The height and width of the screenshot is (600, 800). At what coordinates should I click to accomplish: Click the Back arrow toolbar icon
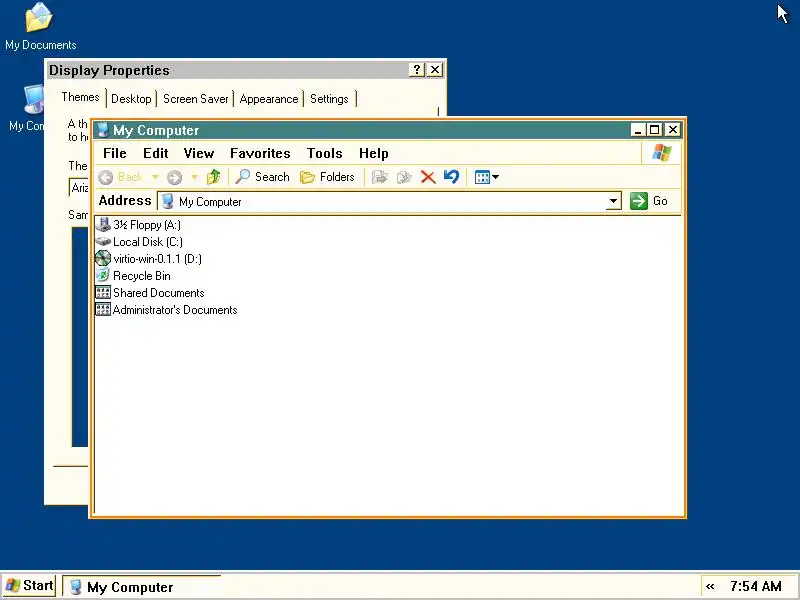click(x=106, y=177)
